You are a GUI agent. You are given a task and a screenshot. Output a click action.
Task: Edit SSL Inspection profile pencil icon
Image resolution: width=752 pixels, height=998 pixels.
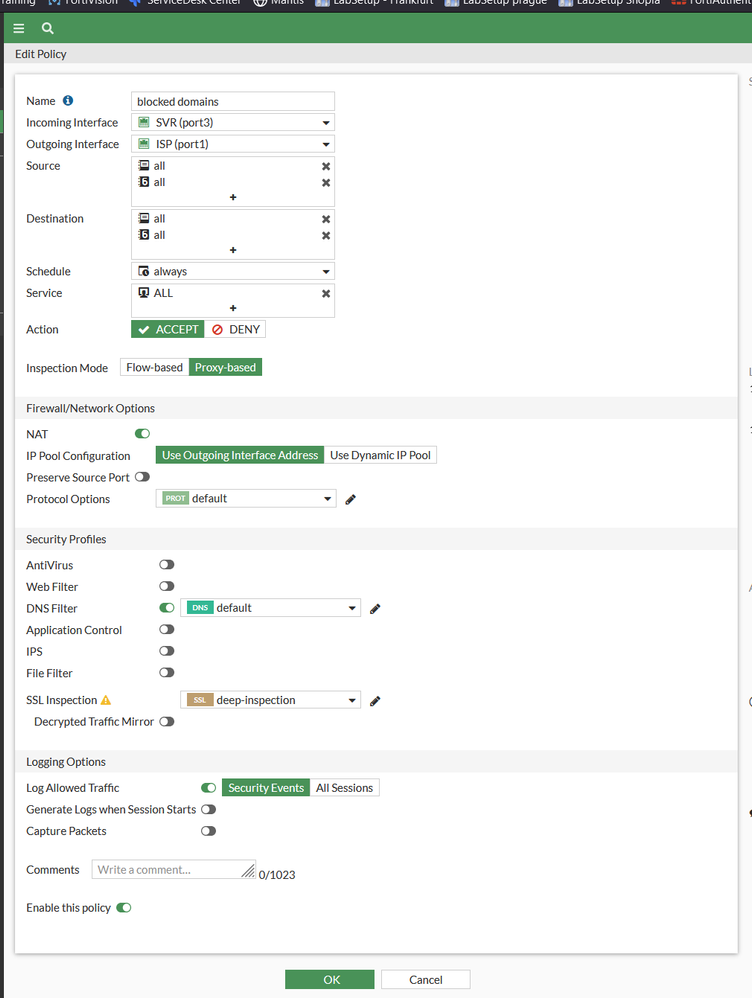pos(375,701)
